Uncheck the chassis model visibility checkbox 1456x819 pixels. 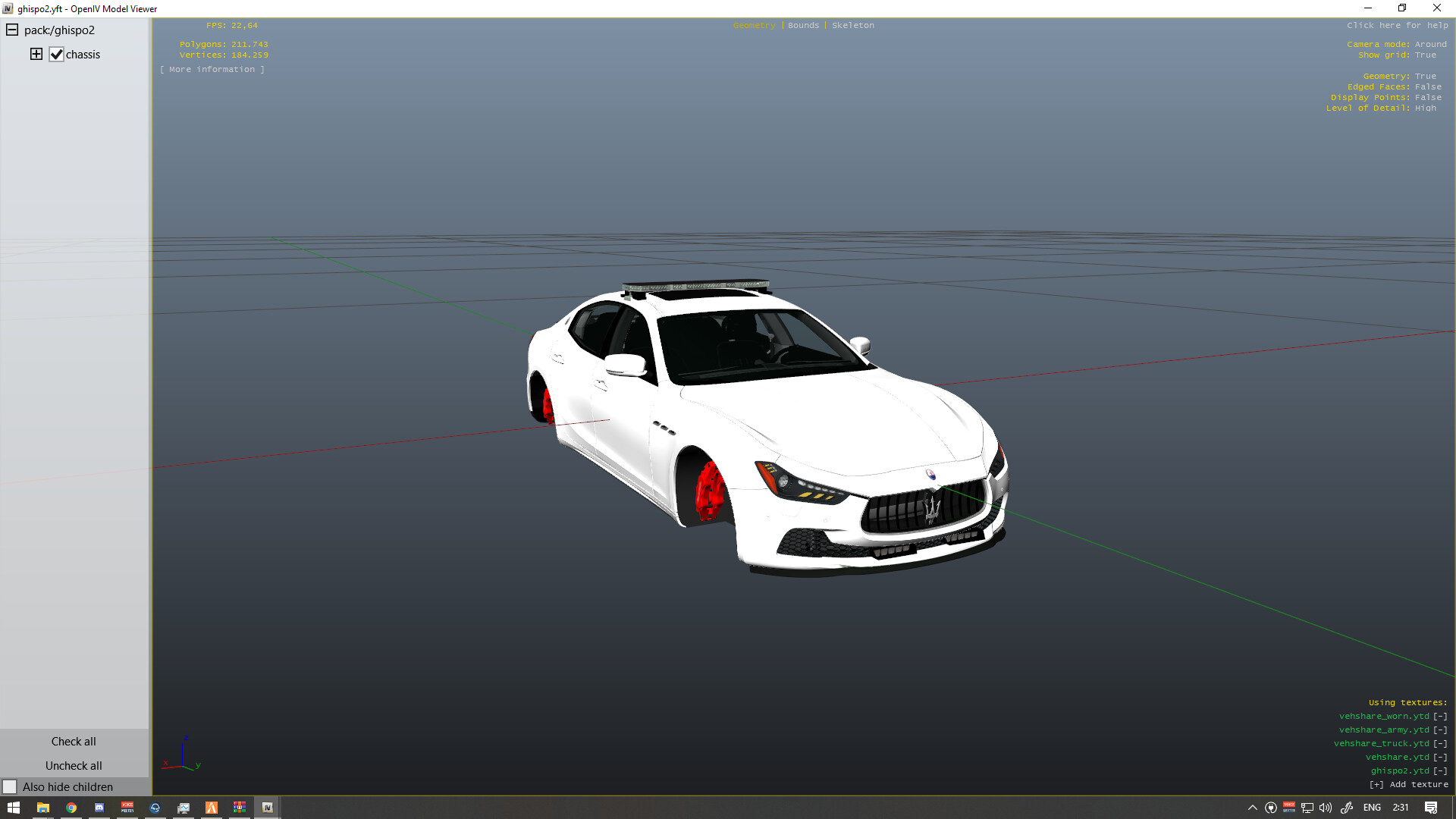(57, 54)
